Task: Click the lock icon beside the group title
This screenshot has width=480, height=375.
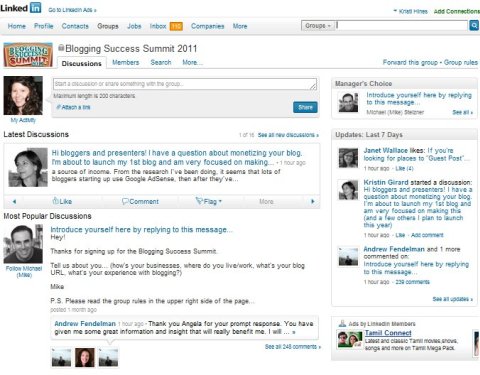Action: tap(61, 48)
